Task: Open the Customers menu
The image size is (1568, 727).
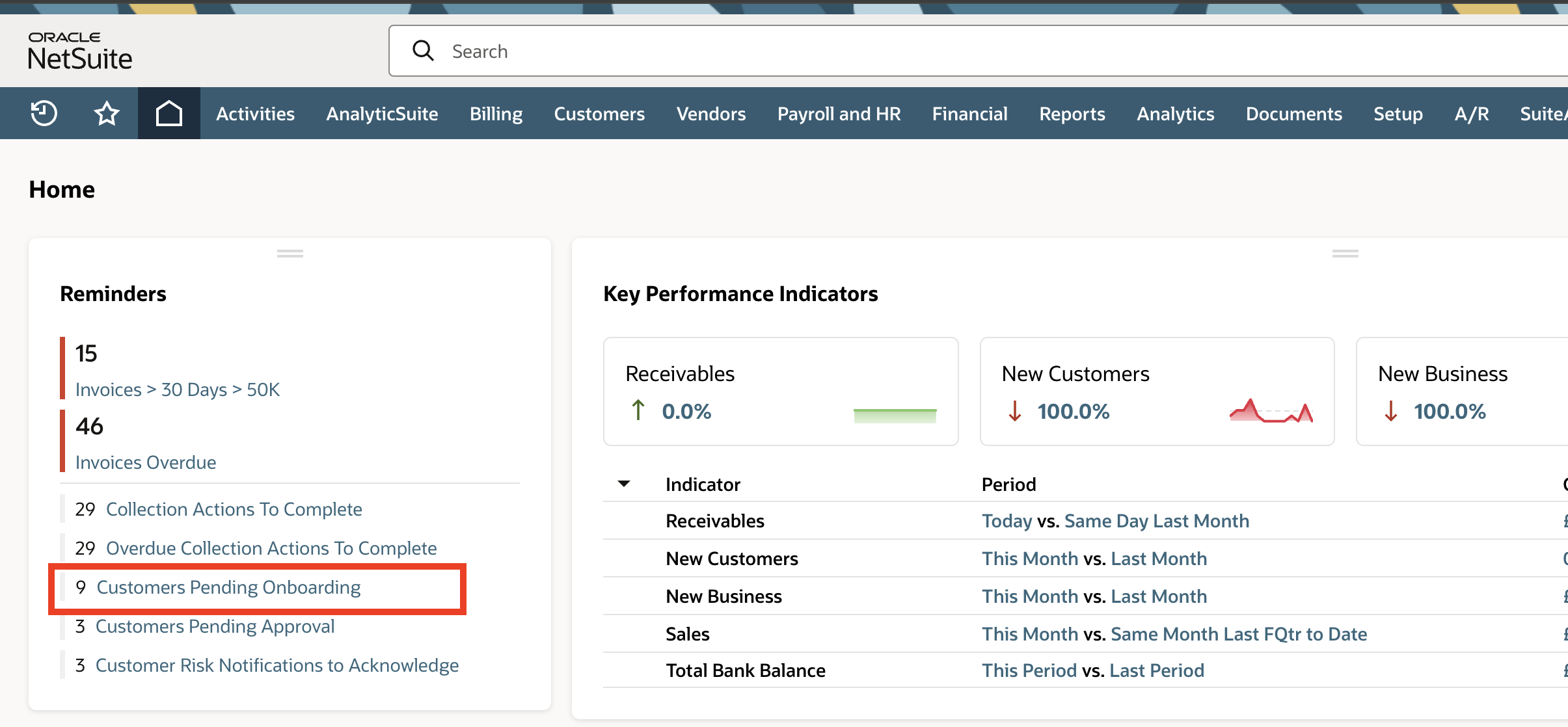Action: [599, 114]
